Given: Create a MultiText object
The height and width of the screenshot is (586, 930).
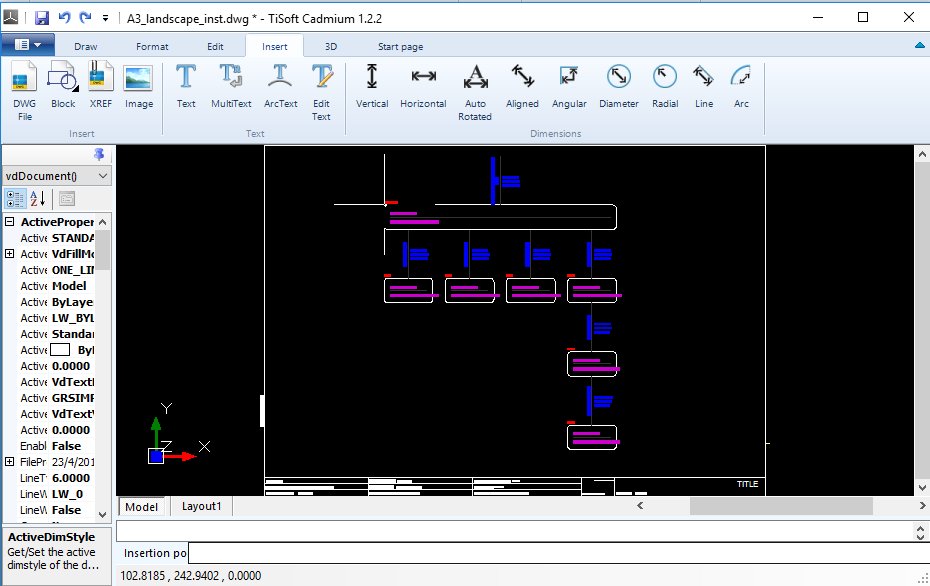Looking at the screenshot, I should tap(230, 88).
